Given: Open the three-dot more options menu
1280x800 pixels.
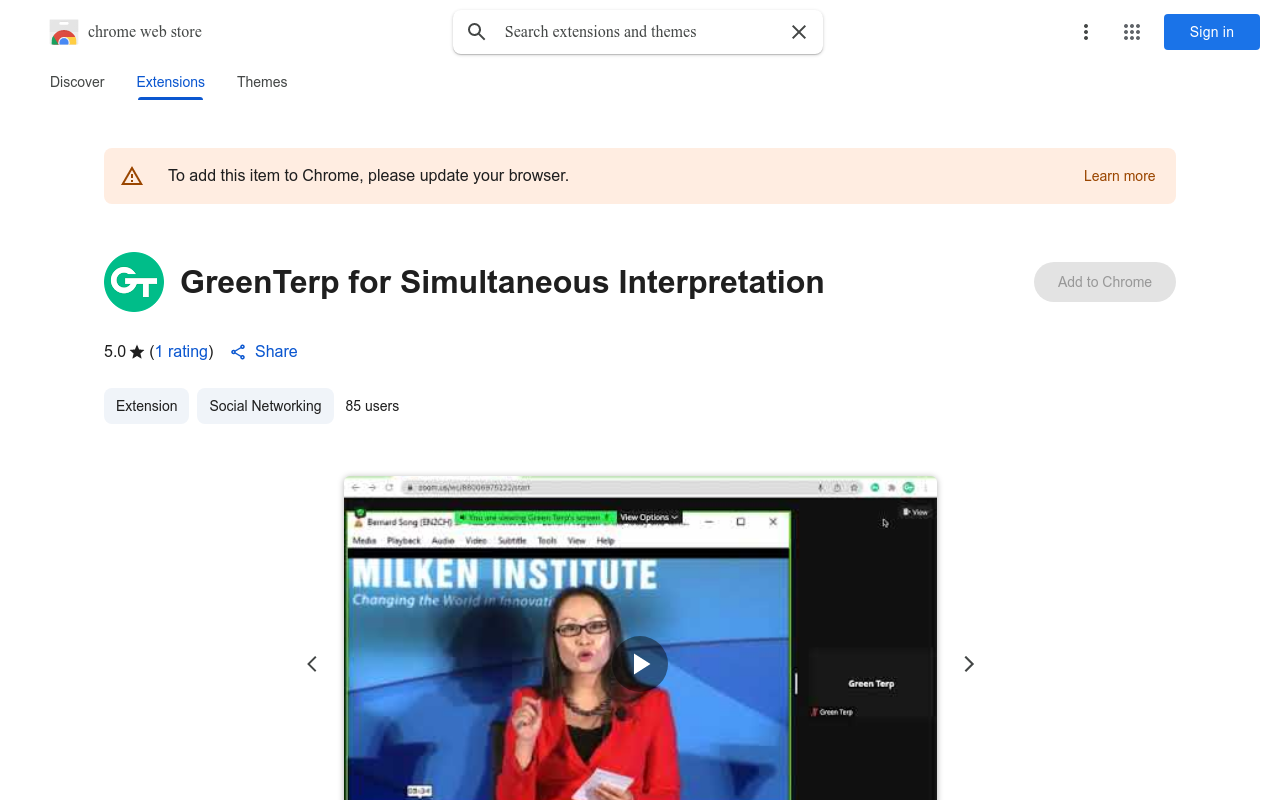Looking at the screenshot, I should click(x=1086, y=32).
